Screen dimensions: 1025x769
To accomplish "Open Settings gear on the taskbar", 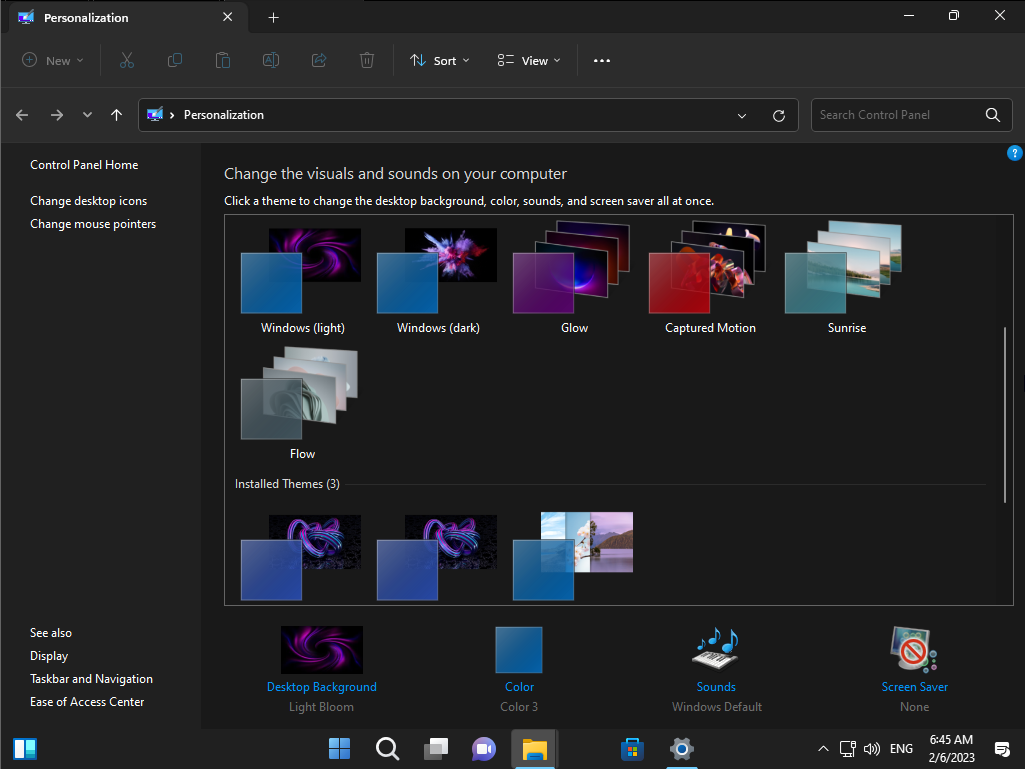I will pyautogui.click(x=681, y=749).
